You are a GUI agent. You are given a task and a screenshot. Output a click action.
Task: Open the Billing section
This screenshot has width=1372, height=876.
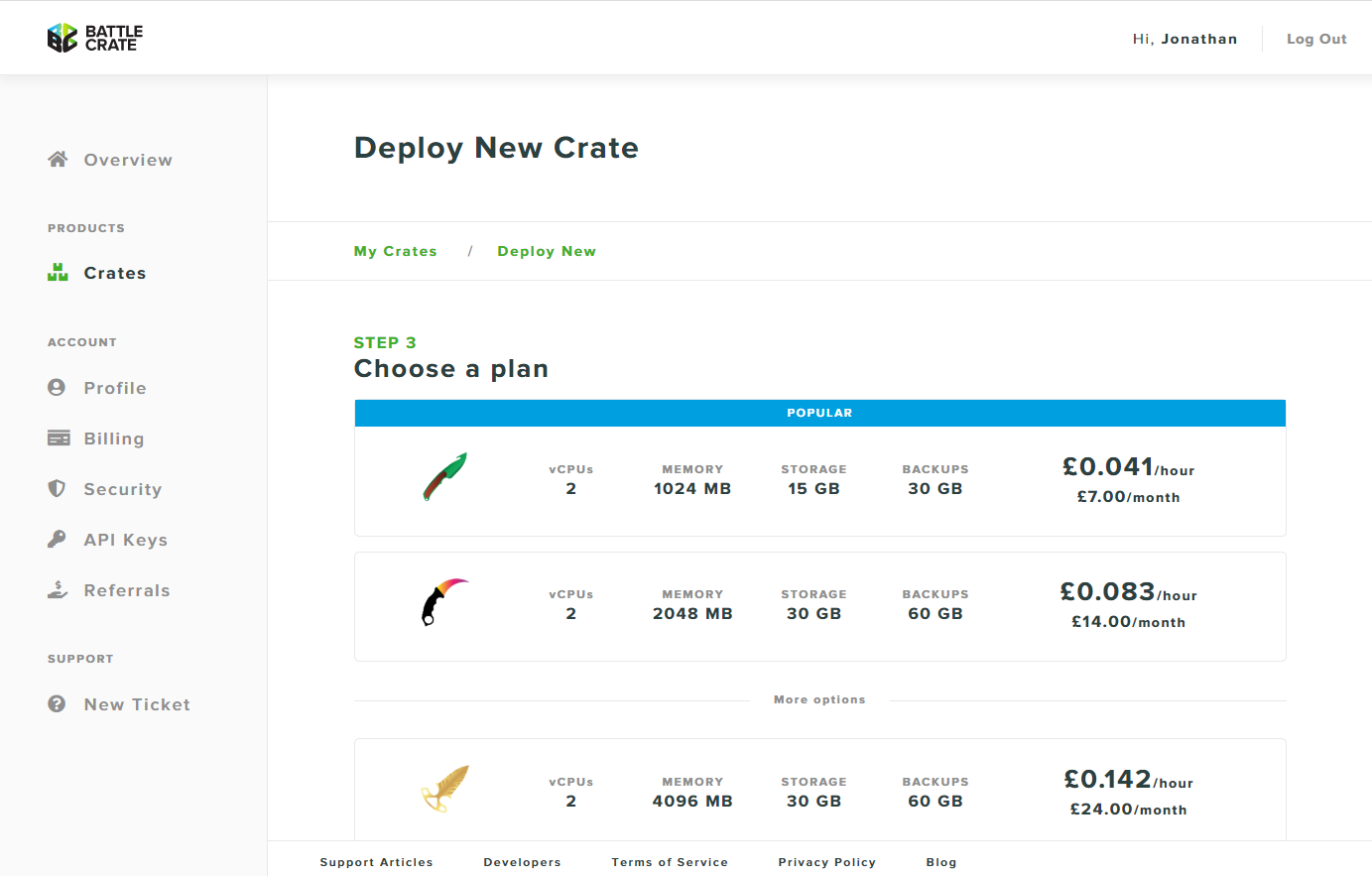pos(114,438)
